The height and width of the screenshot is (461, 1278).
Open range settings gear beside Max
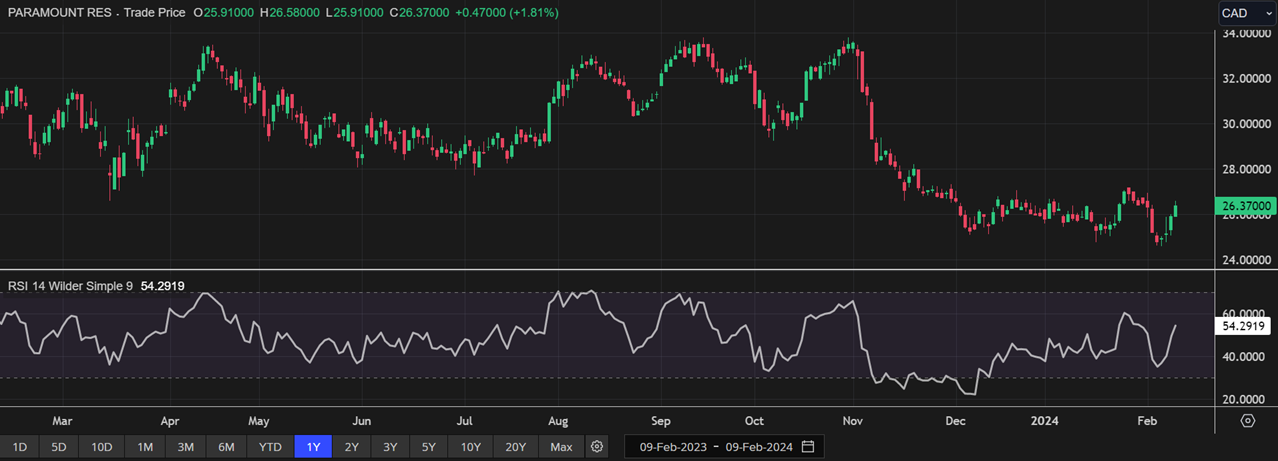tap(597, 446)
